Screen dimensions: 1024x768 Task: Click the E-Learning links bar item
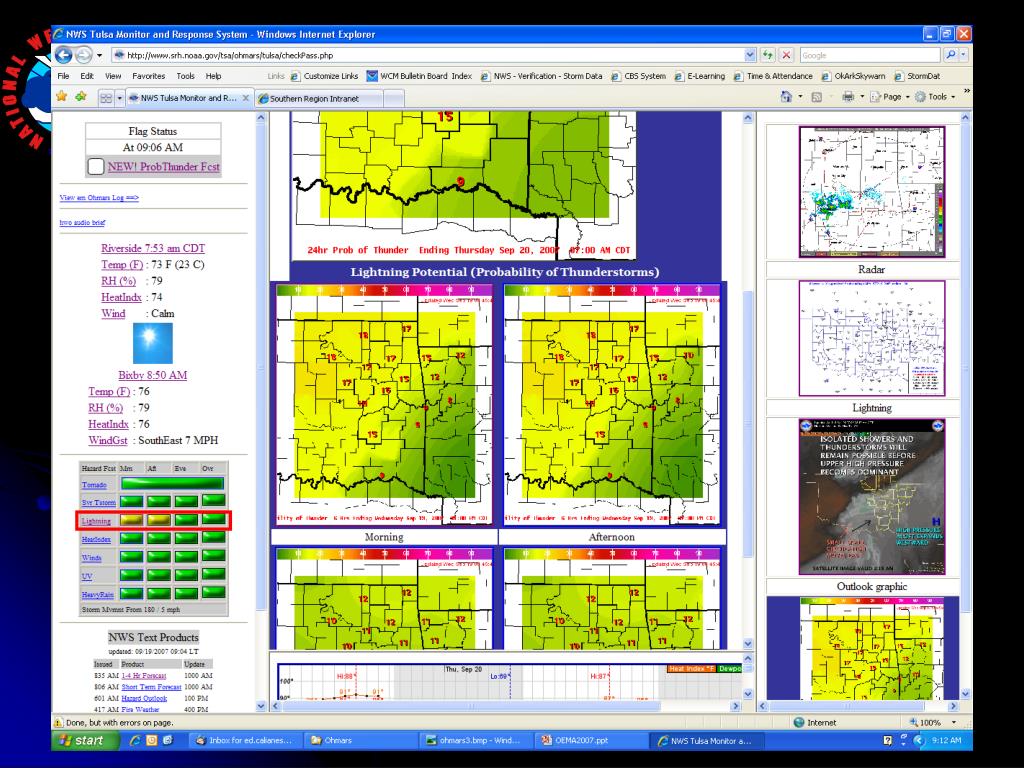699,76
